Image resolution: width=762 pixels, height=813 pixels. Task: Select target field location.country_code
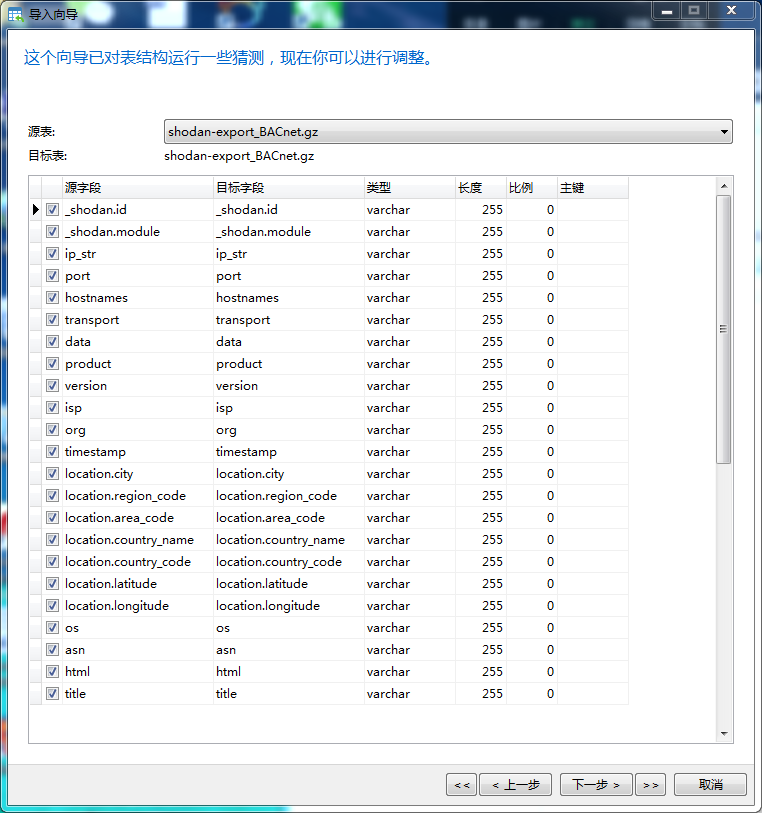pyautogui.click(x=289, y=562)
